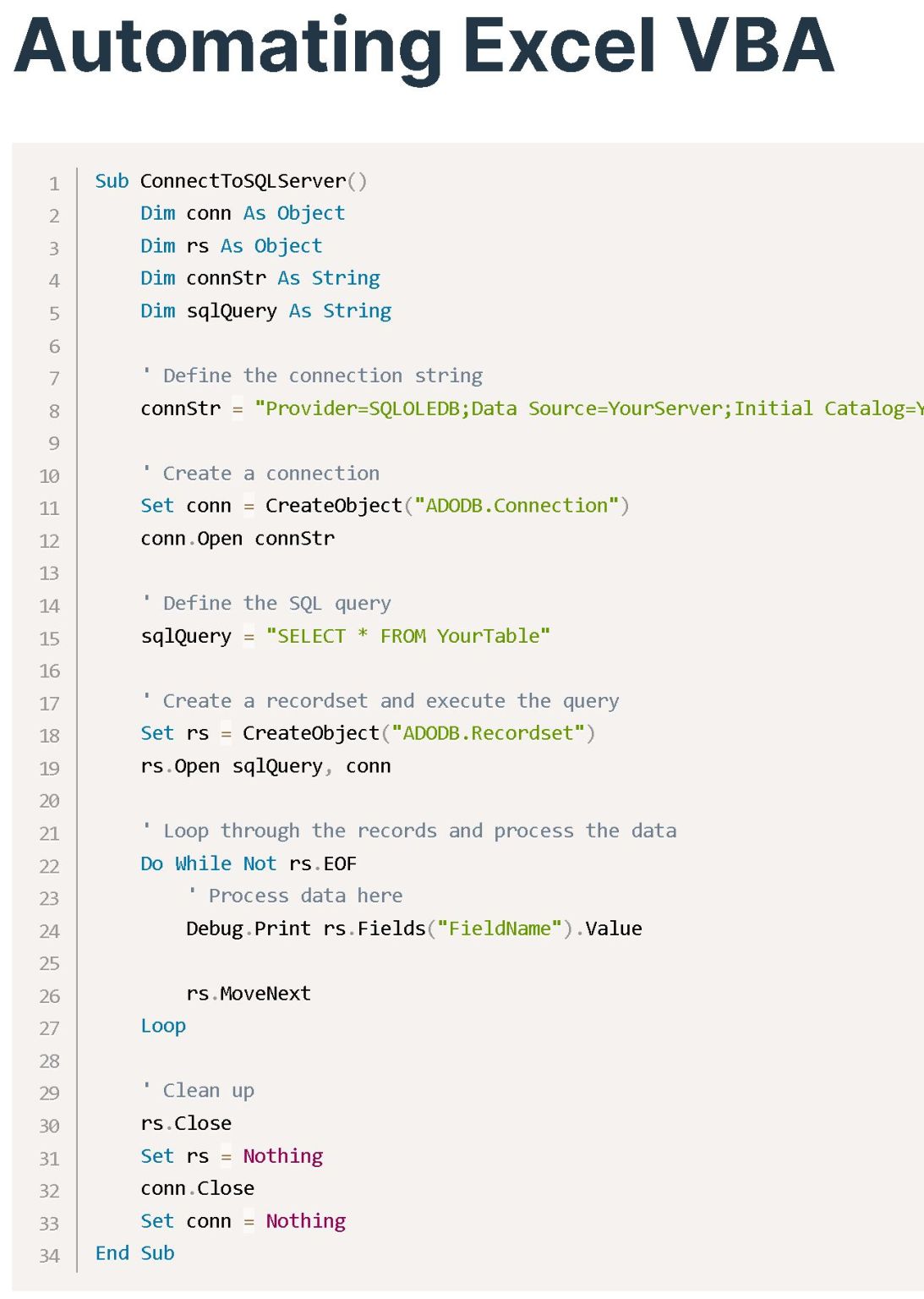This screenshot has height=1299, width=924.
Task: Click the 'conn.Open connStr' statement
Action: (238, 539)
